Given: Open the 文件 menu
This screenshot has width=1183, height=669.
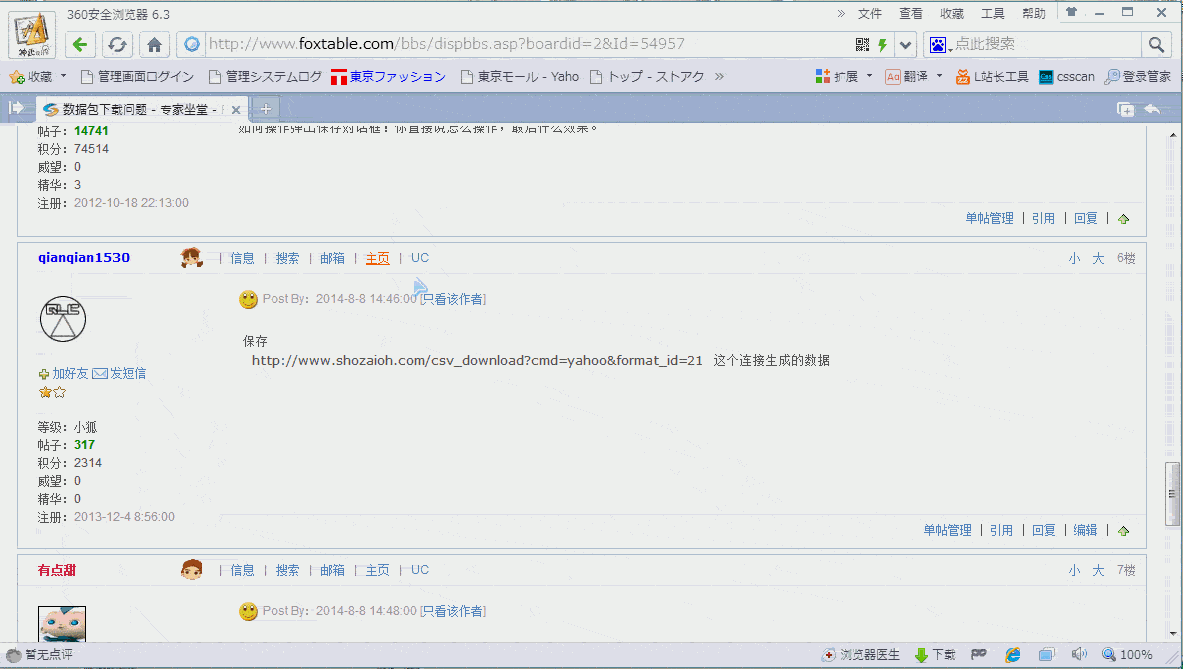Looking at the screenshot, I should (870, 14).
